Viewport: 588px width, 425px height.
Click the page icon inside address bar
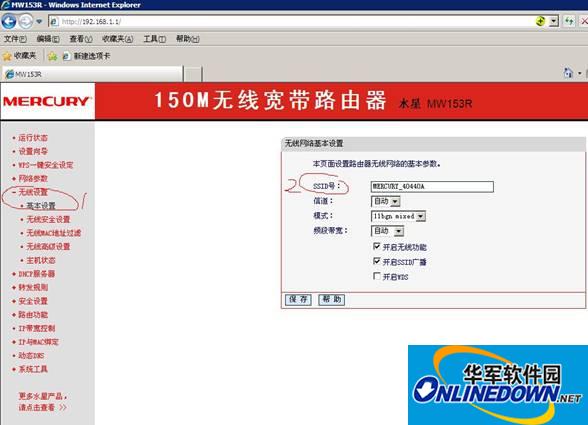coord(54,21)
